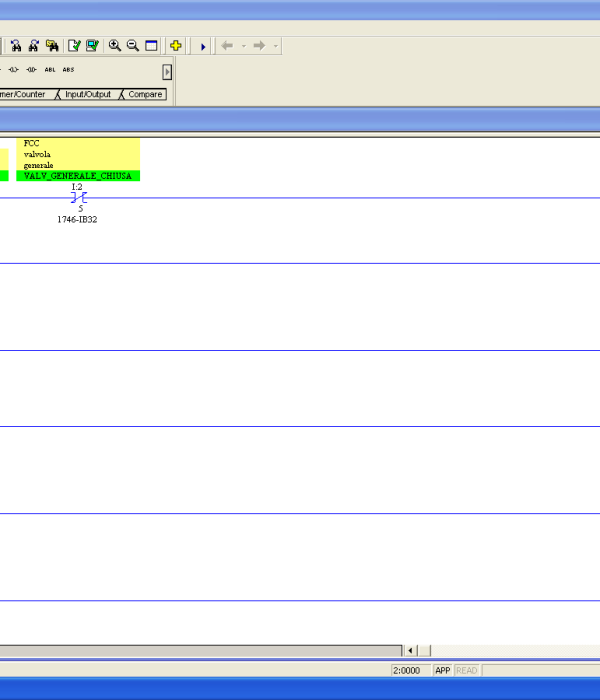
Task: Click the Zoom In magnifier icon
Action: [x=115, y=46]
